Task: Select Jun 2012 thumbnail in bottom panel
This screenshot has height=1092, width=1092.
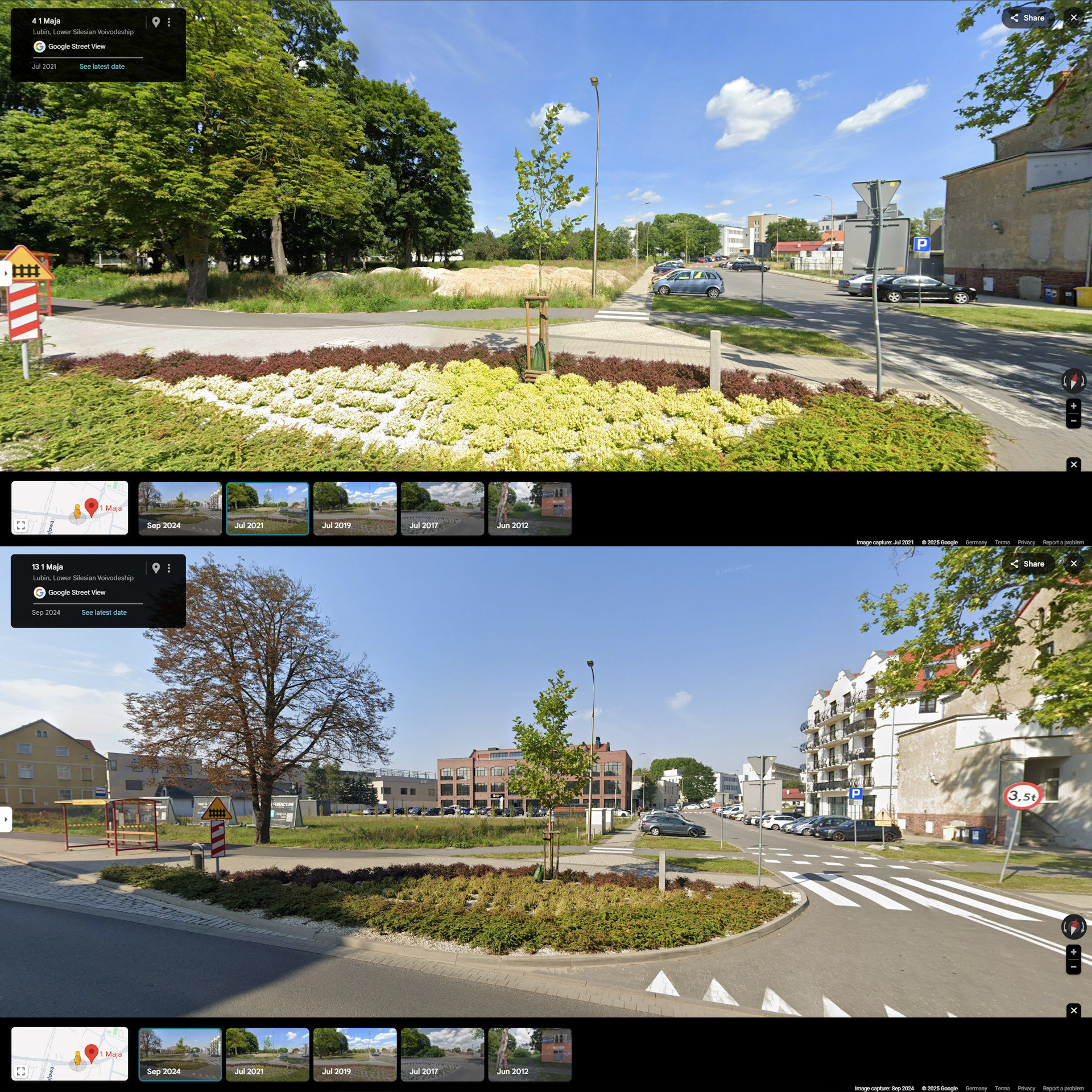Action: [x=530, y=1054]
